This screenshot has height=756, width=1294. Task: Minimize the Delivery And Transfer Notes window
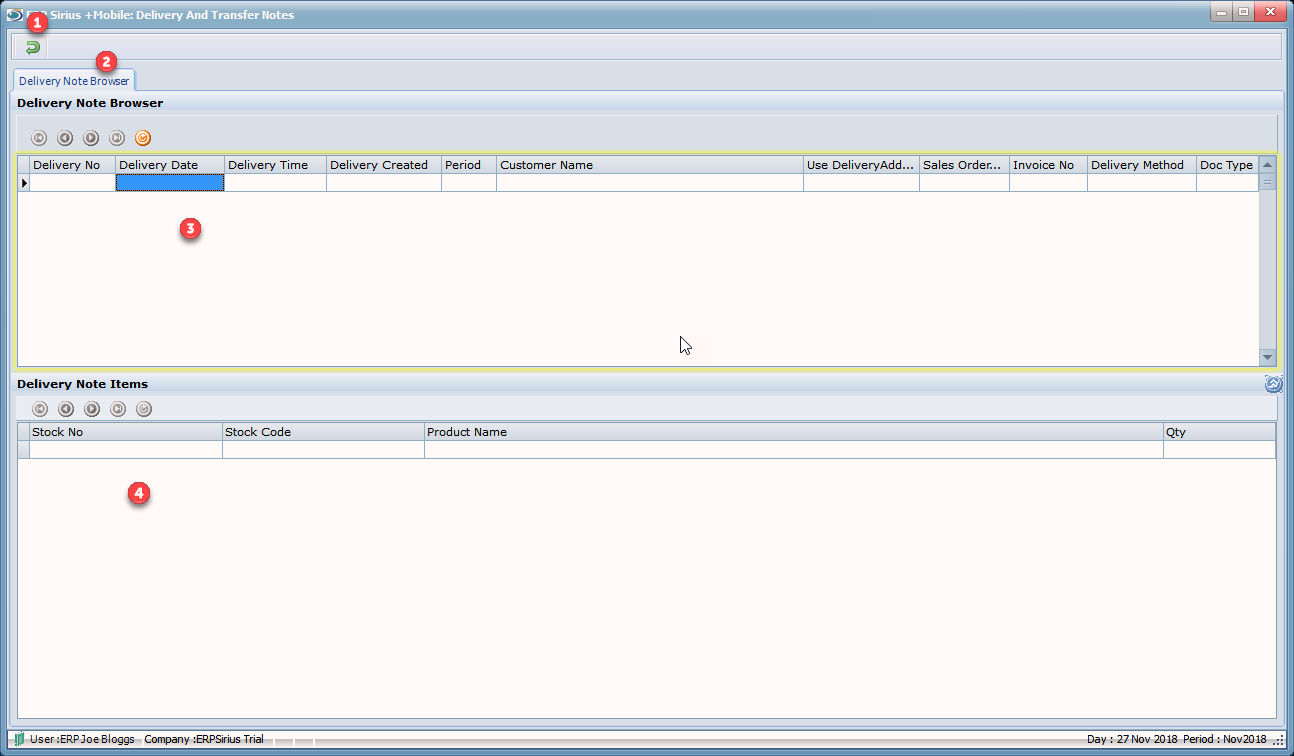pos(1221,12)
